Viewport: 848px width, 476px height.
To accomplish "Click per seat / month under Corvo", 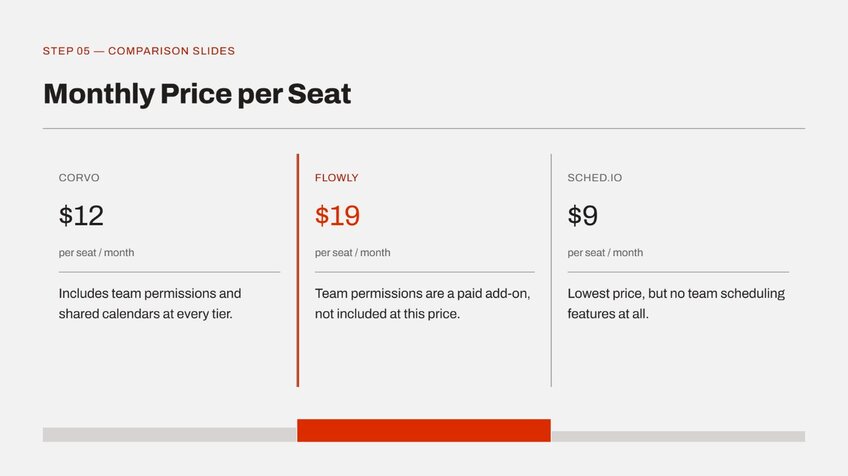I will (x=96, y=253).
